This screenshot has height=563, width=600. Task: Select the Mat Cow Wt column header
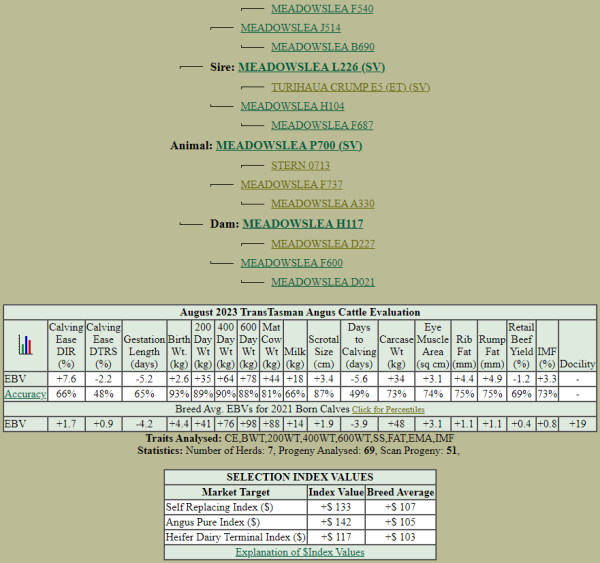[271, 346]
